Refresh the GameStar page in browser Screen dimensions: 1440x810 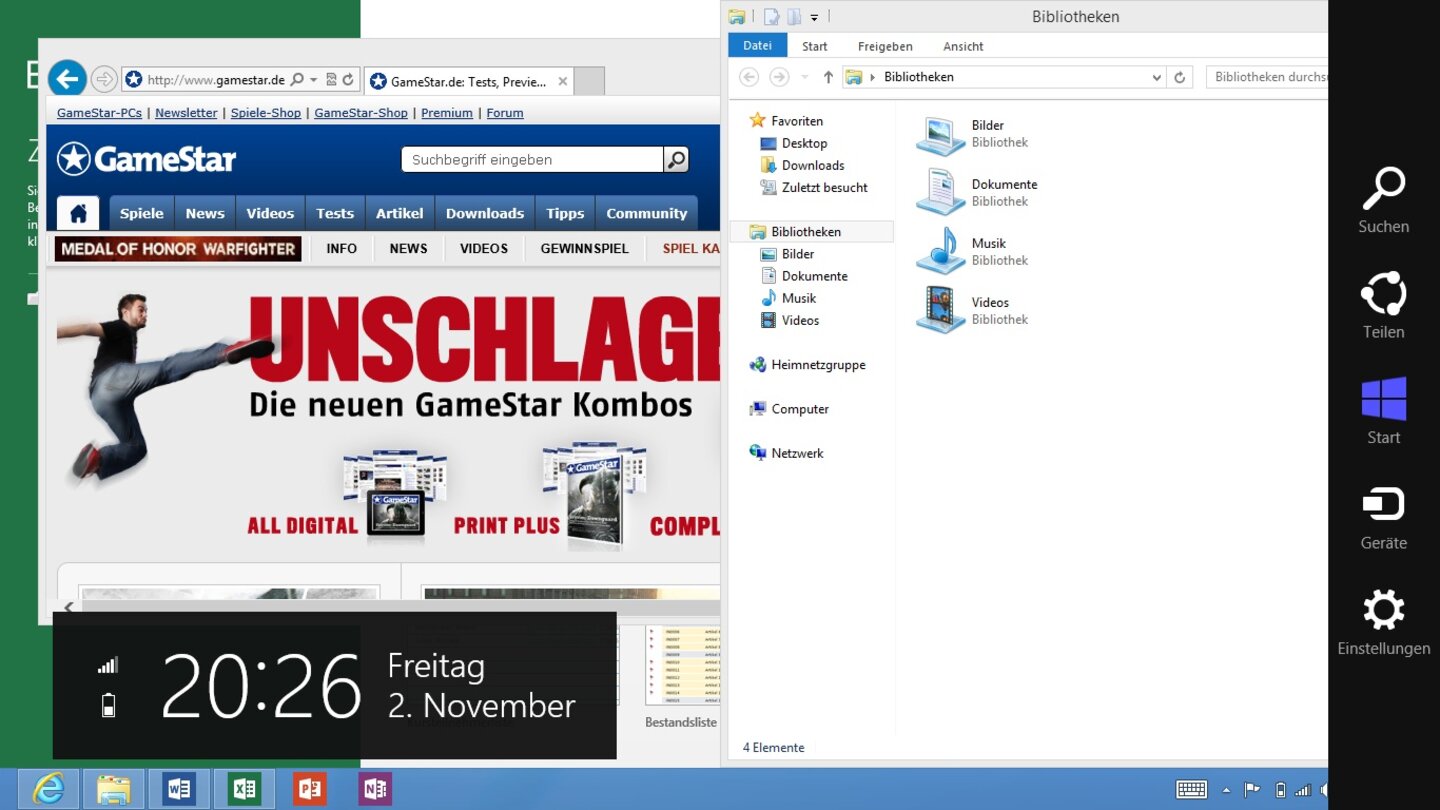348,79
